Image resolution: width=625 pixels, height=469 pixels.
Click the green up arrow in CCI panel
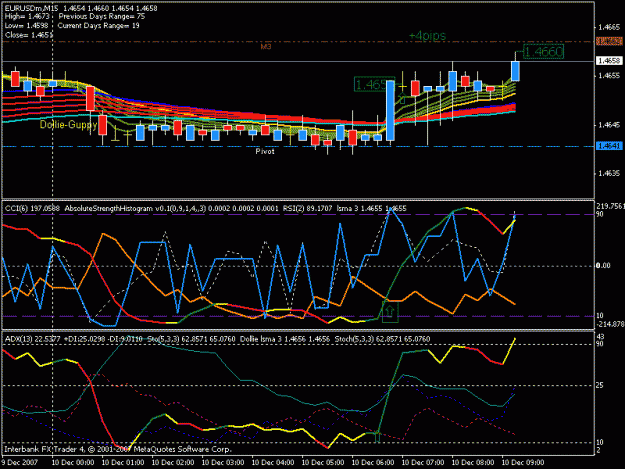pos(390,312)
